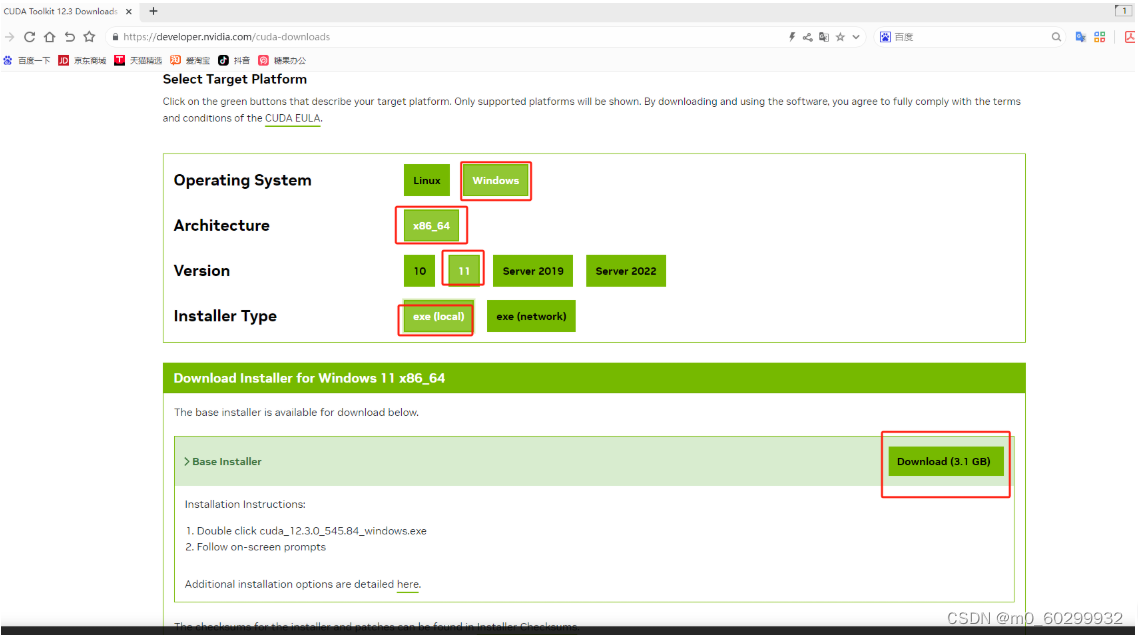This screenshot has width=1138, height=636.
Task: Click the share icon in address bar
Action: pyautogui.click(x=808, y=37)
